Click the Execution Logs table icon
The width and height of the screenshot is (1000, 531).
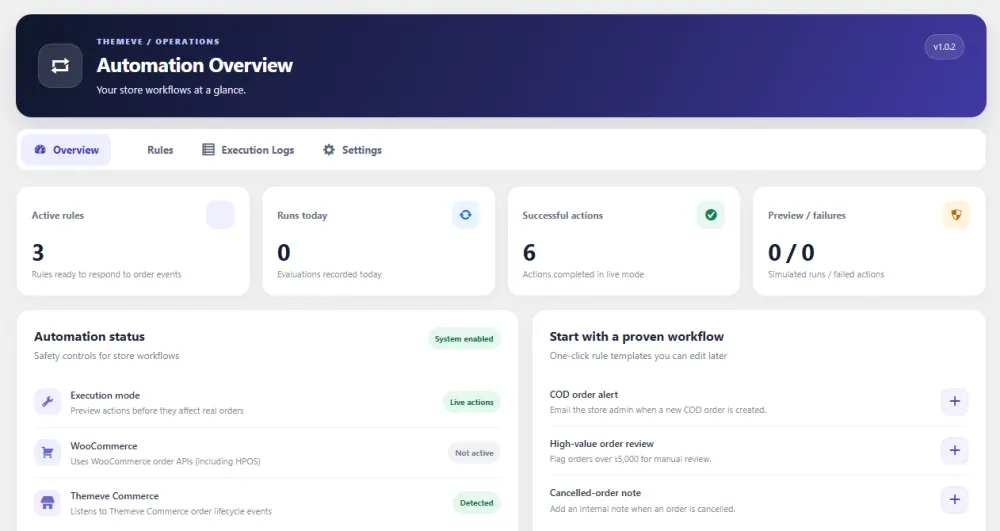[208, 150]
